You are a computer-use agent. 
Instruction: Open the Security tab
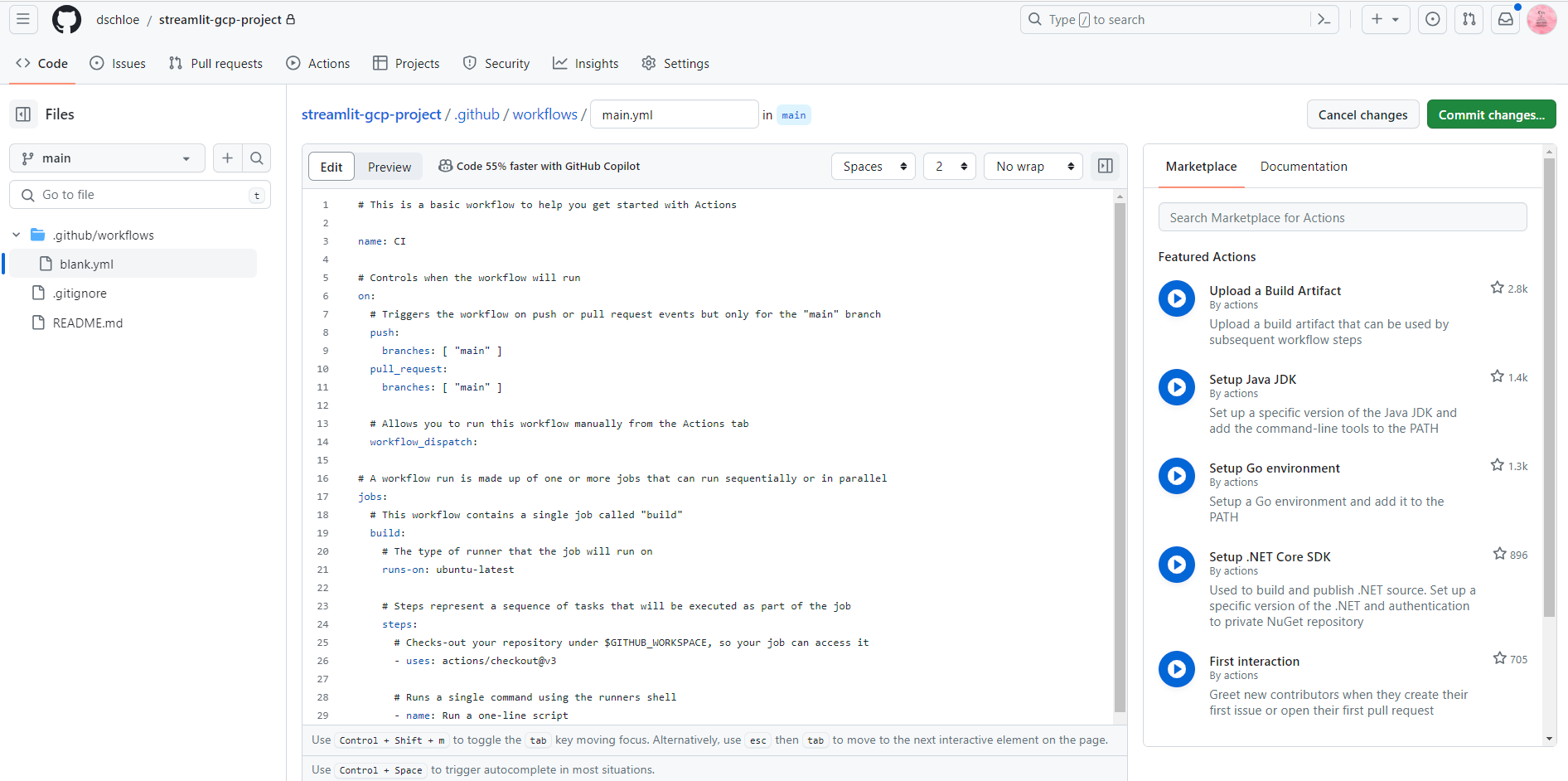point(496,63)
